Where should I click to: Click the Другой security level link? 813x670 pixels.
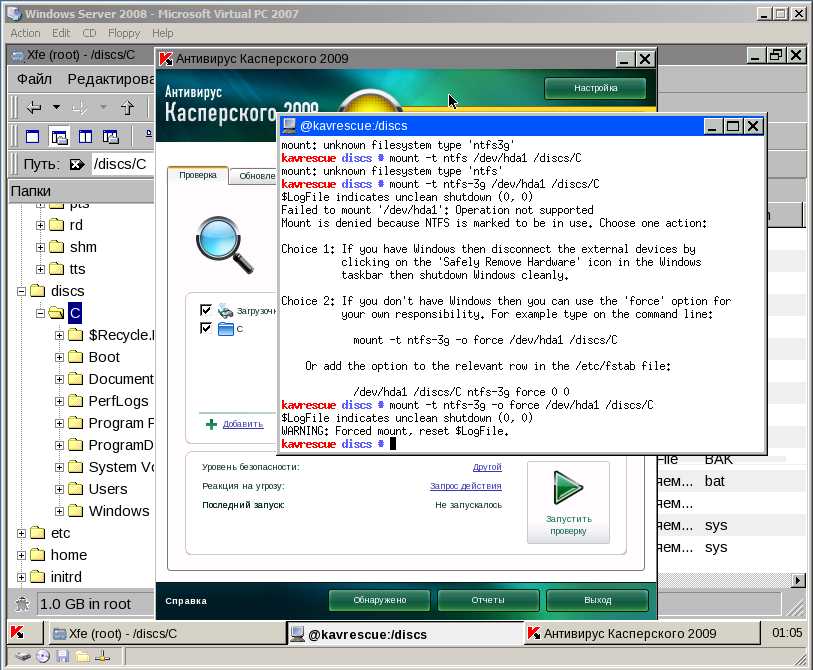click(x=487, y=467)
